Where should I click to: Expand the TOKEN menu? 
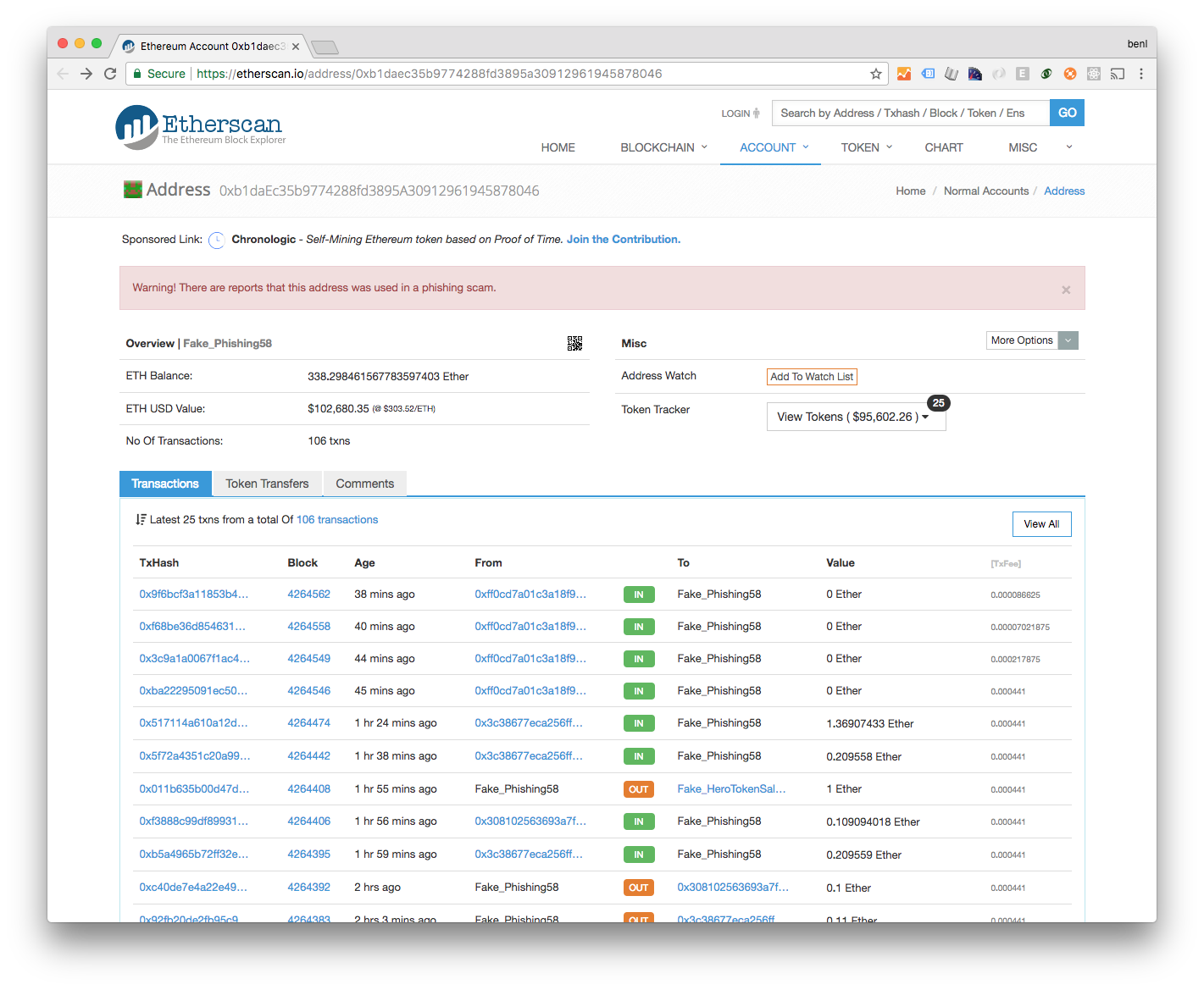867,147
